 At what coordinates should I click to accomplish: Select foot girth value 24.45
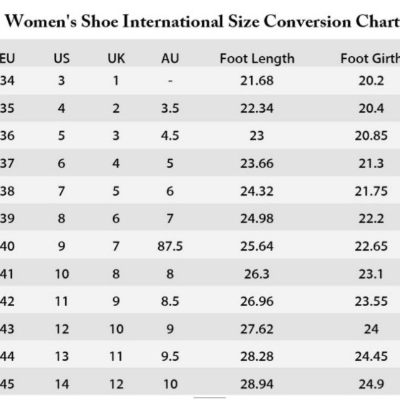[x=371, y=357]
